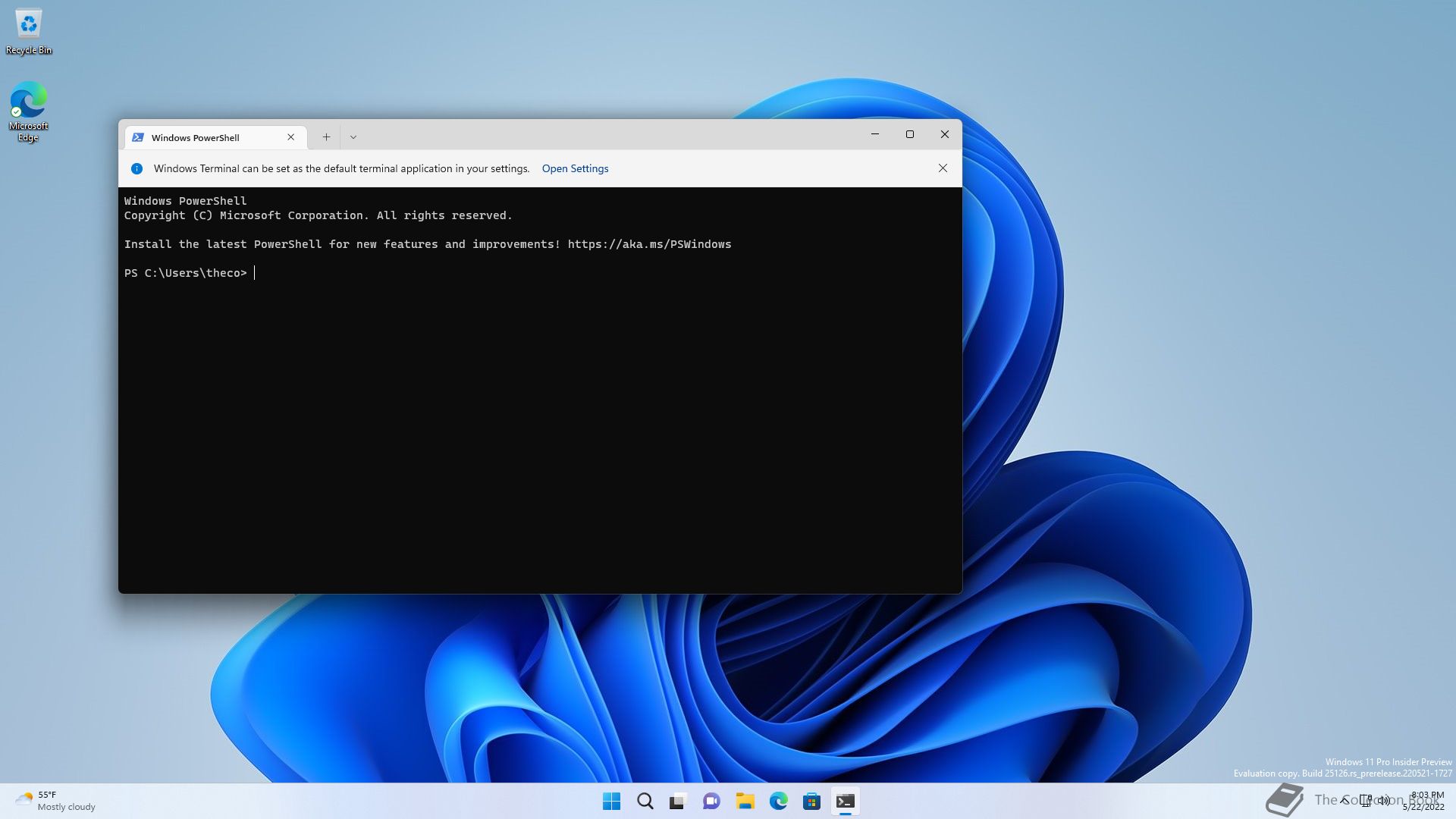Click the PowerShell icon on the tab
This screenshot has height=819, width=1456.
tap(138, 137)
